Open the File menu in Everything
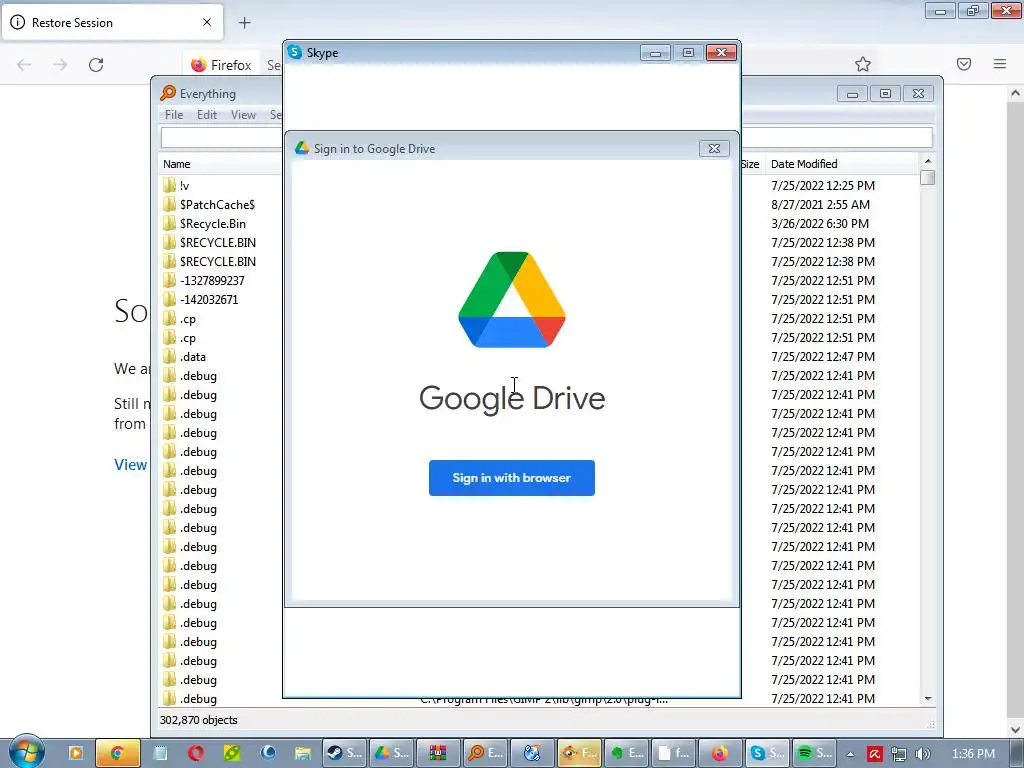 (x=174, y=115)
